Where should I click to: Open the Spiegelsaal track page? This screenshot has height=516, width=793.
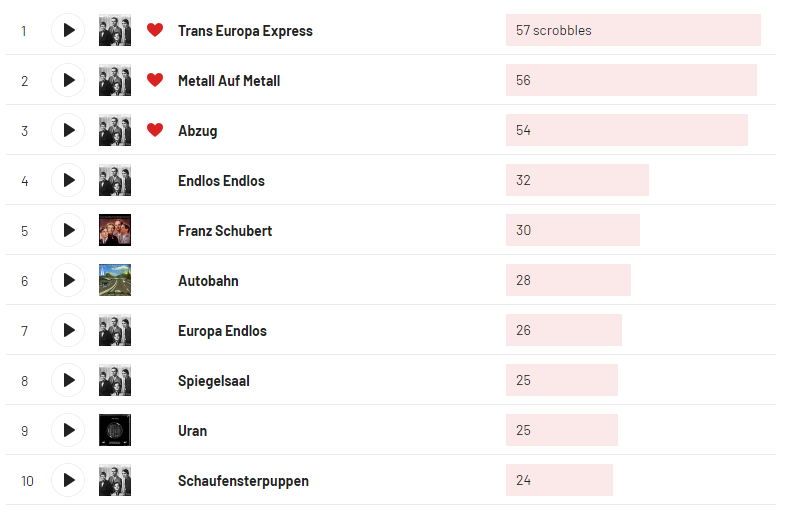pyautogui.click(x=216, y=381)
